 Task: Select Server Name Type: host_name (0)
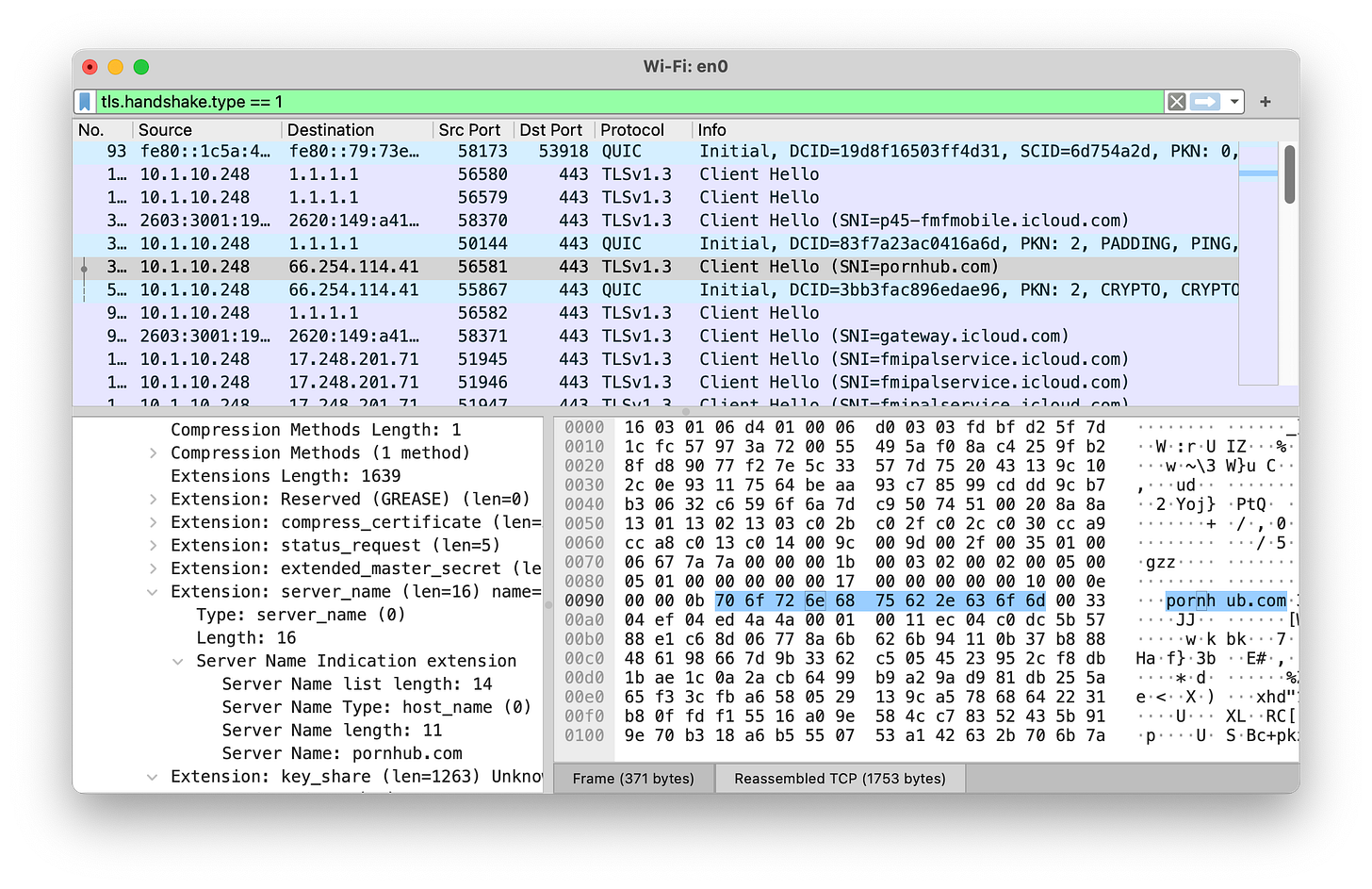pyautogui.click(x=376, y=707)
